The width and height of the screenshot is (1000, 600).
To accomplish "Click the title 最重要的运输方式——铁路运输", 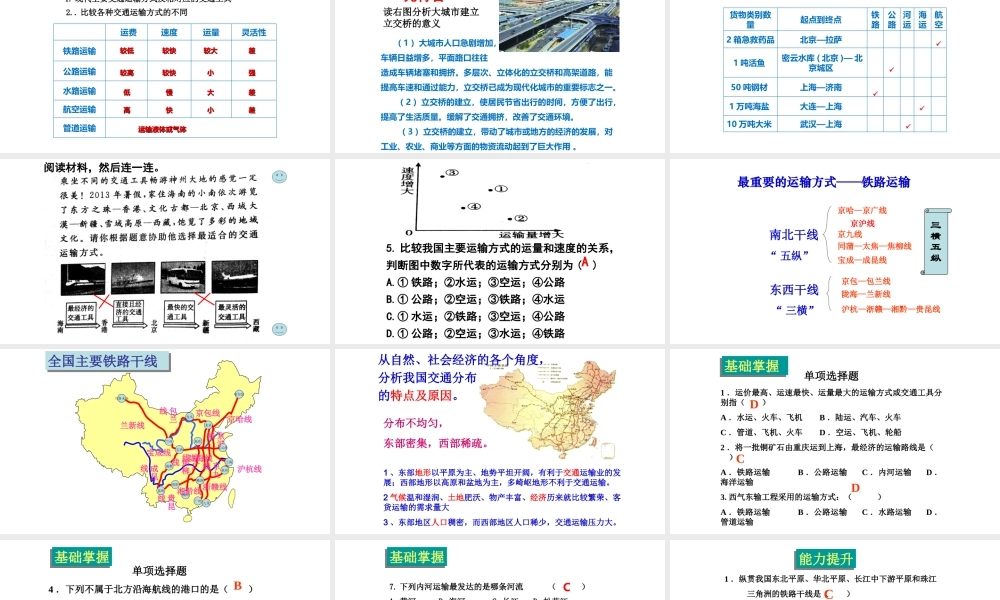I will [824, 182].
